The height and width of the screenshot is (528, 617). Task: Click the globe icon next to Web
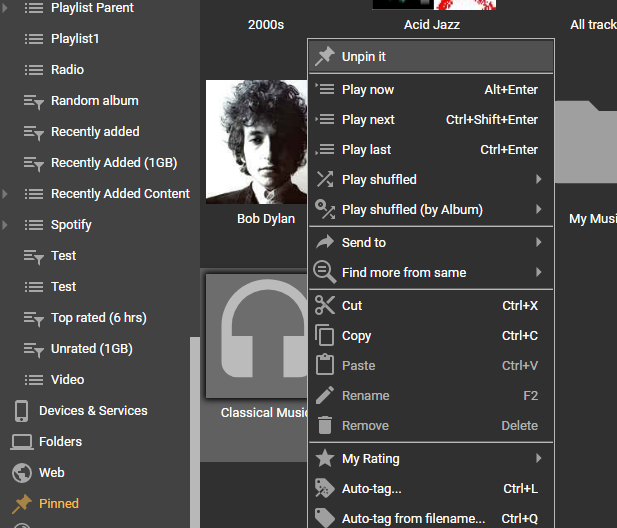pos(21,473)
